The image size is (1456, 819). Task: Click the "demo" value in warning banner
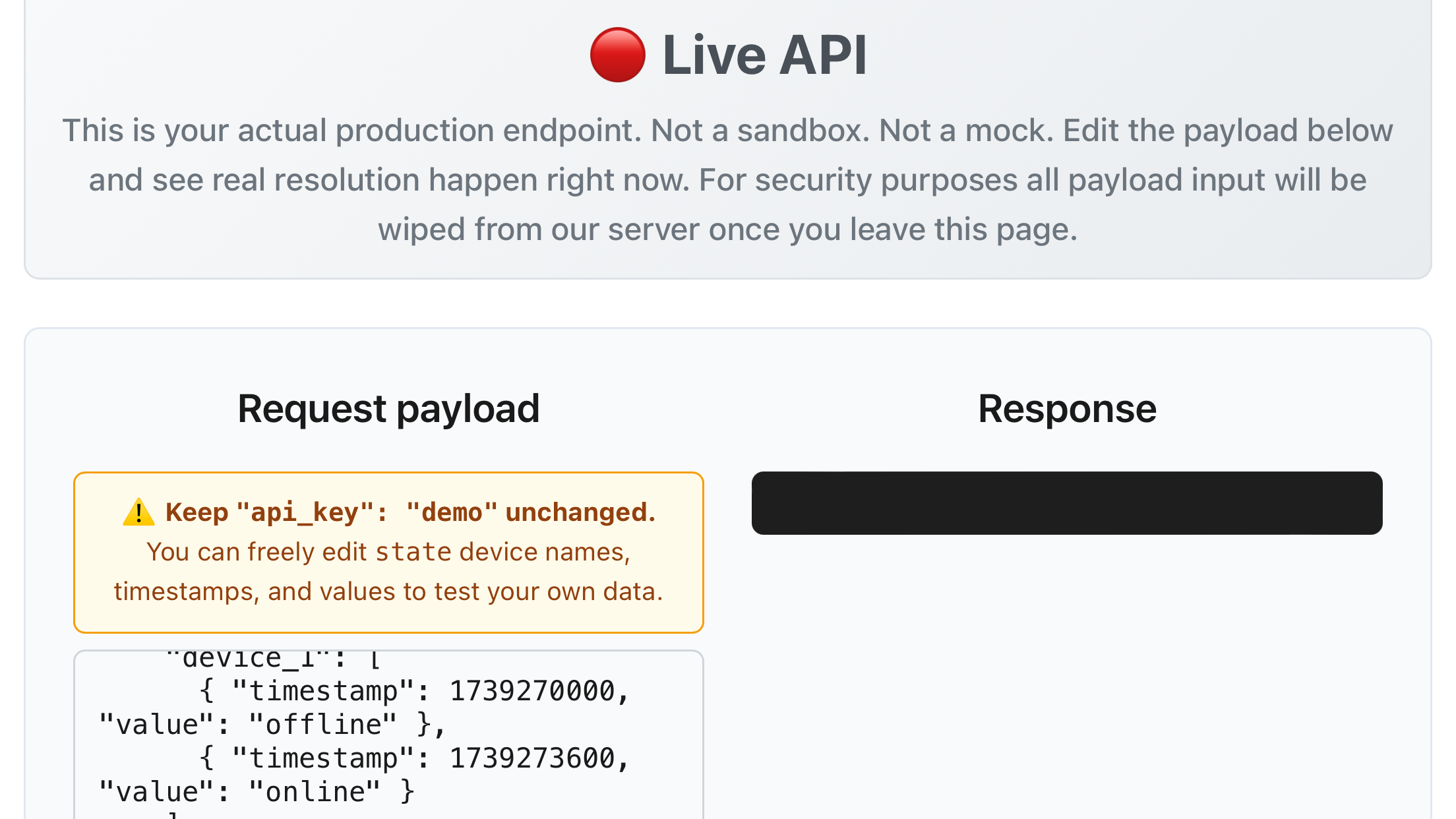coord(452,512)
